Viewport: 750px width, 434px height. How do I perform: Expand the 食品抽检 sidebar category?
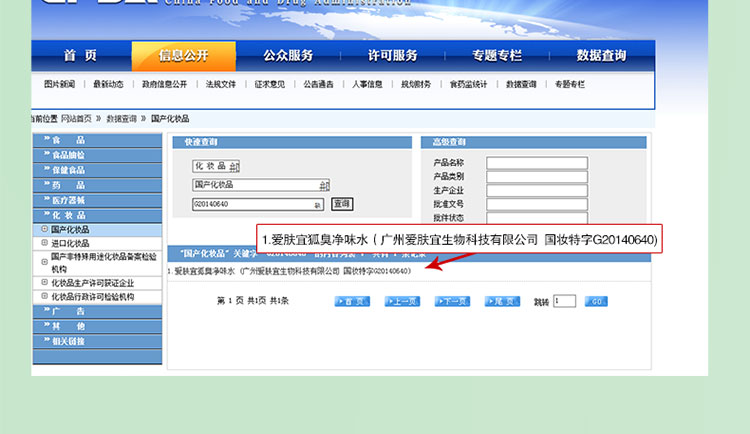coord(97,155)
